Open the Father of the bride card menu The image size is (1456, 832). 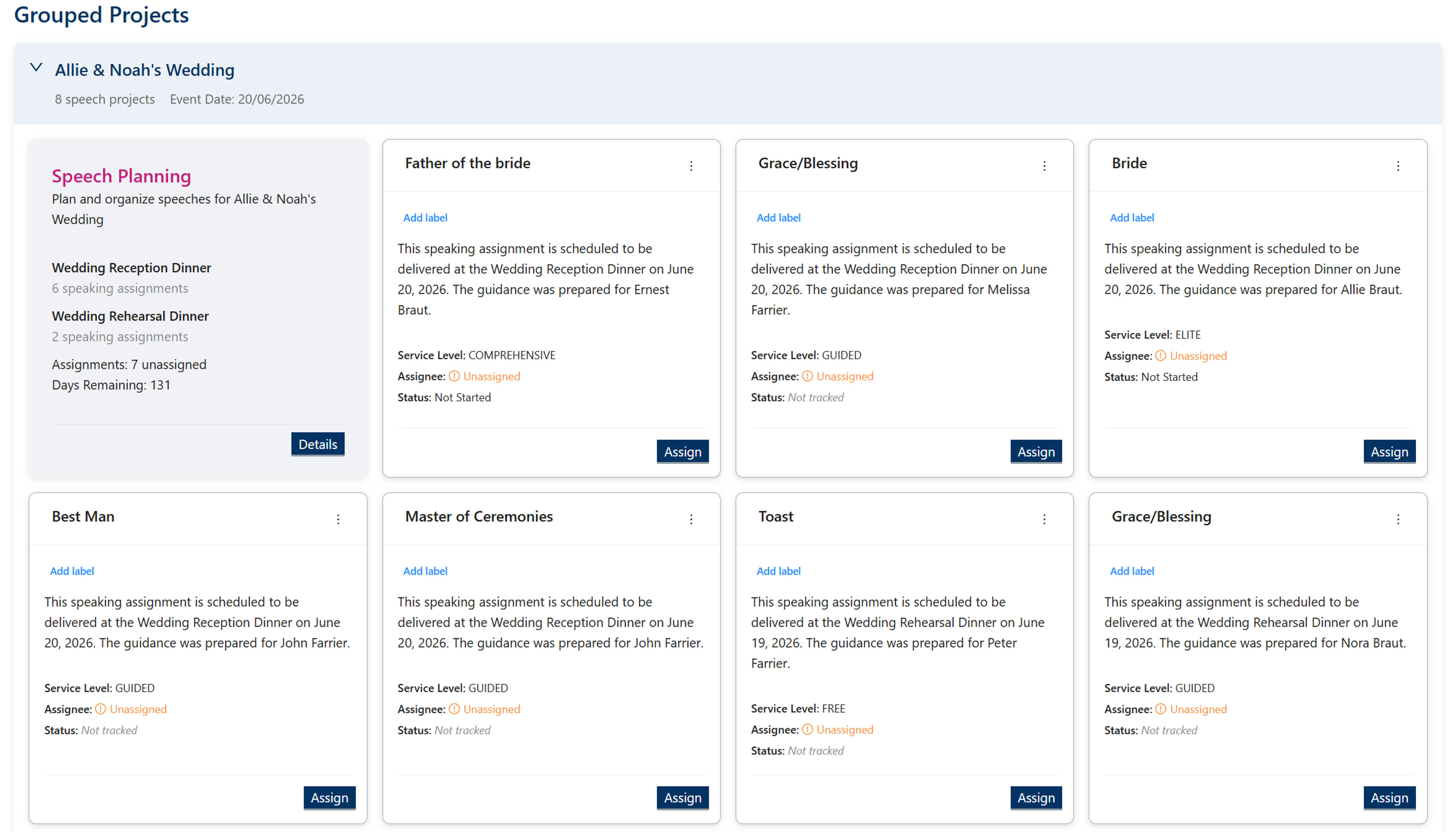click(691, 166)
